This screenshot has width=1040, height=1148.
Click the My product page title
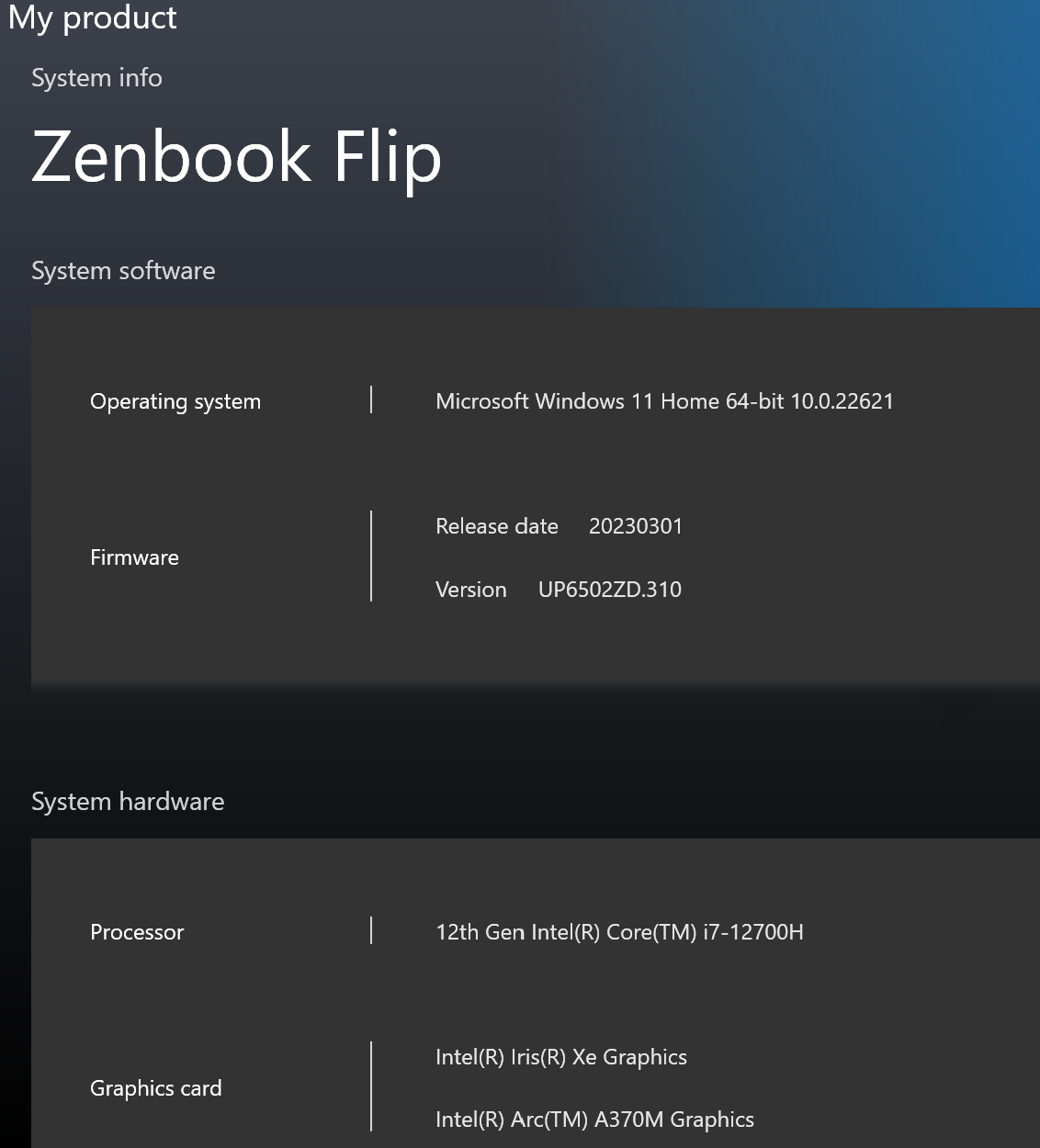point(92,18)
